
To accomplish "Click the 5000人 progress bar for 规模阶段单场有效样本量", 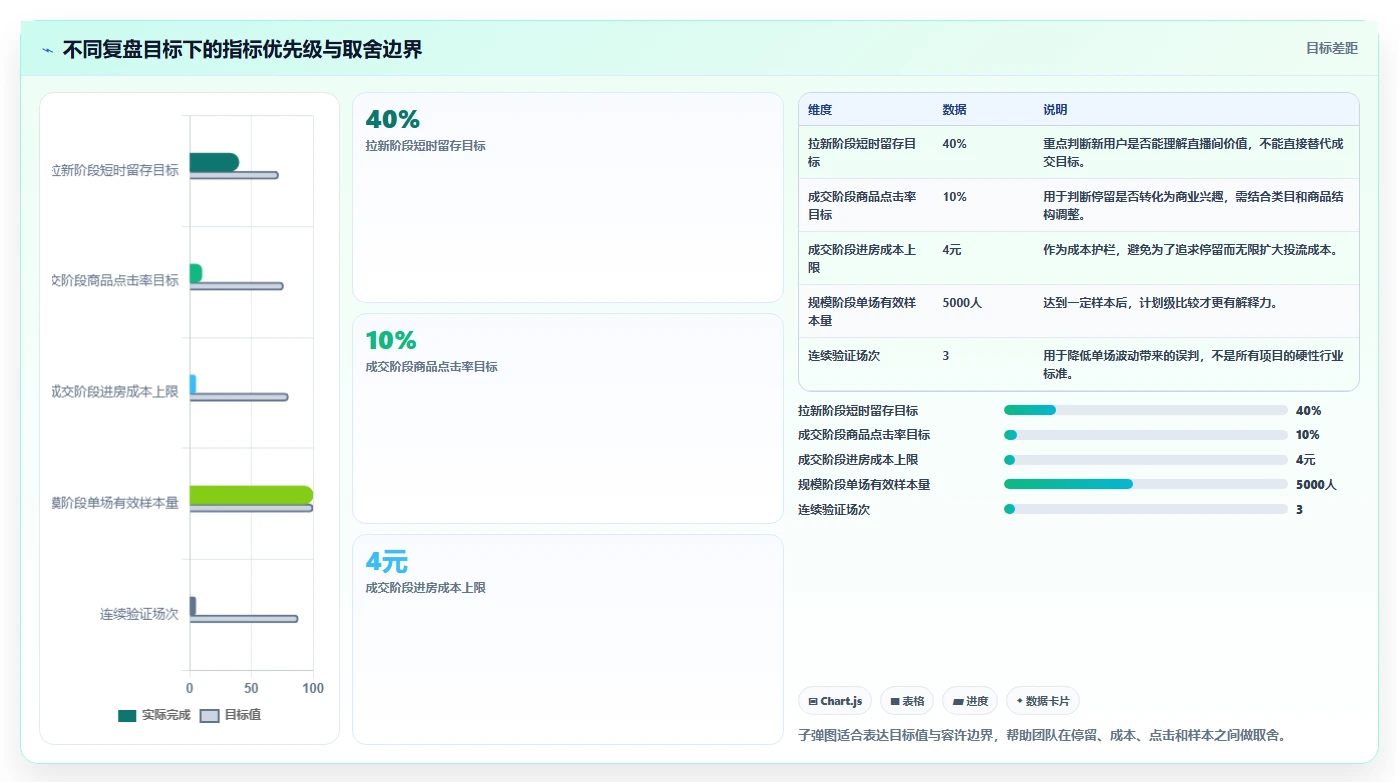I will 1145,484.
